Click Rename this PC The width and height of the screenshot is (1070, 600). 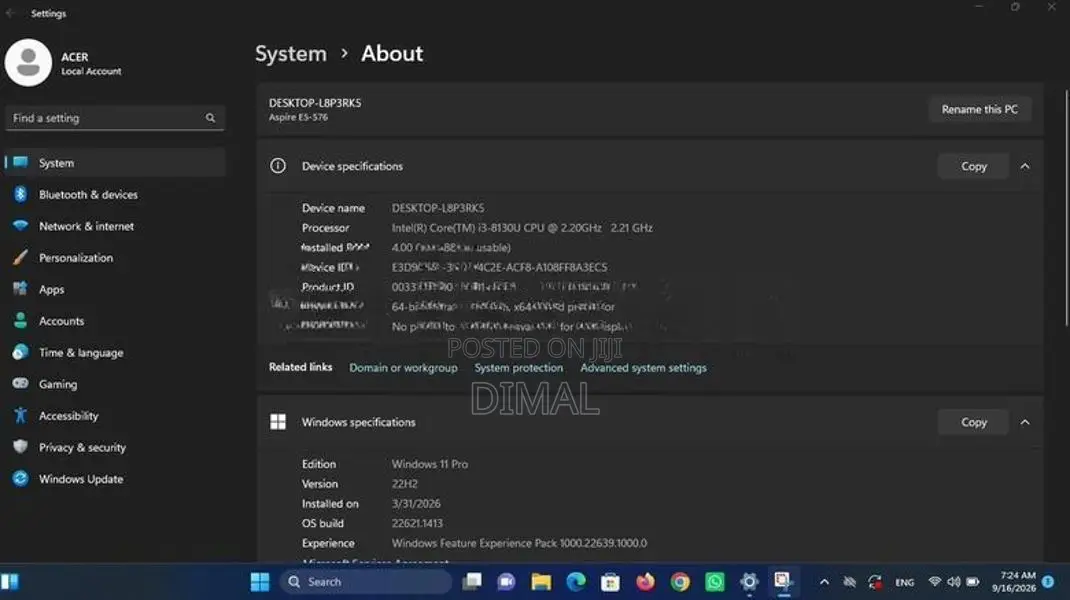(979, 110)
